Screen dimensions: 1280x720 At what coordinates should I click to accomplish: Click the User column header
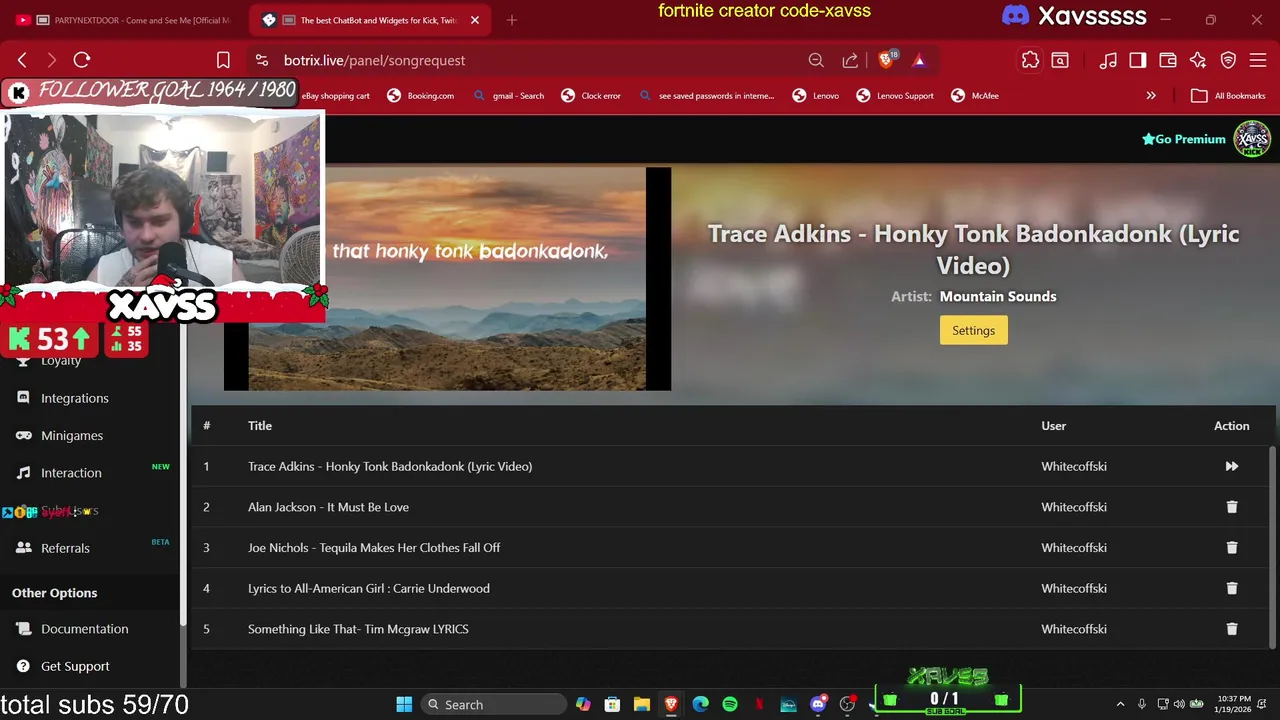click(x=1053, y=426)
